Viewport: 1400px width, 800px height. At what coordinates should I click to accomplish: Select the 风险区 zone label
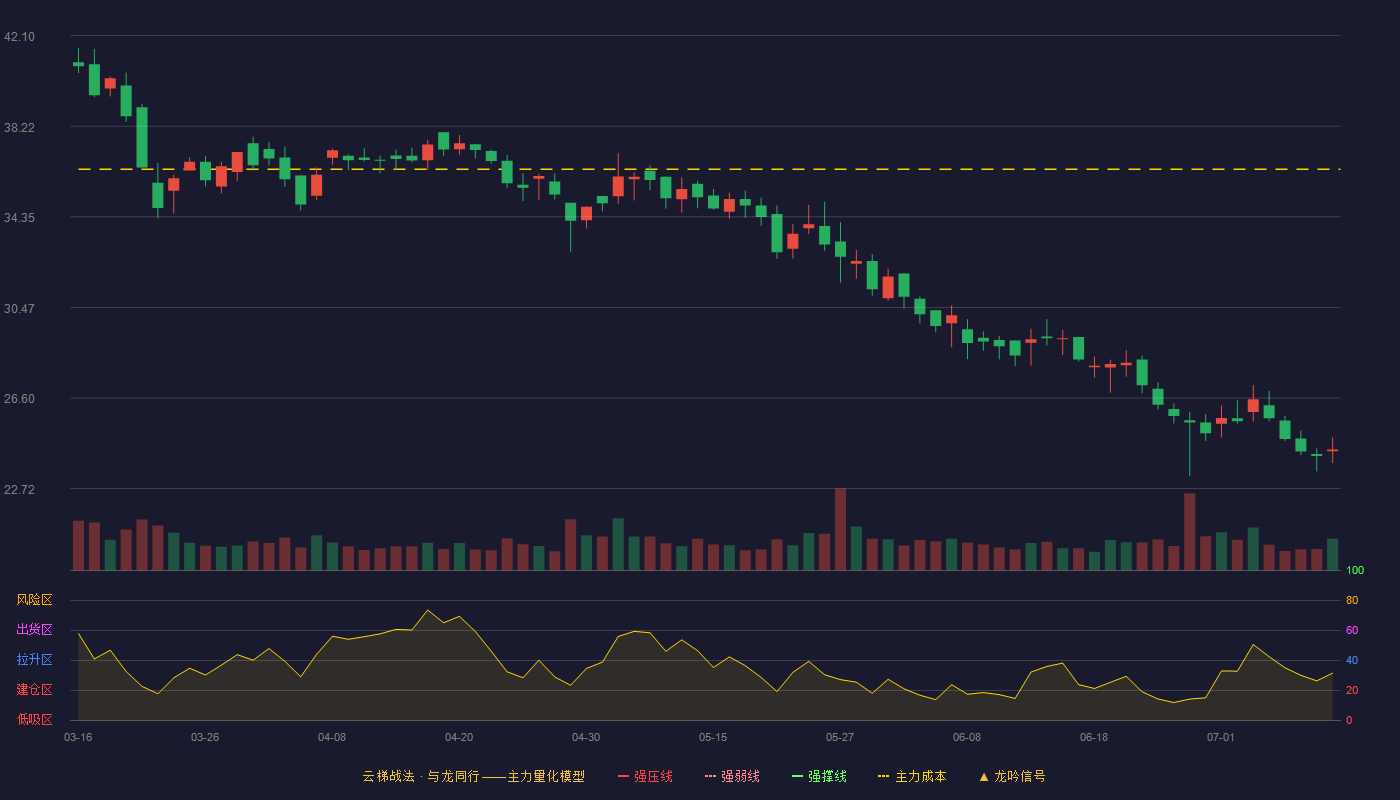[x=34, y=600]
